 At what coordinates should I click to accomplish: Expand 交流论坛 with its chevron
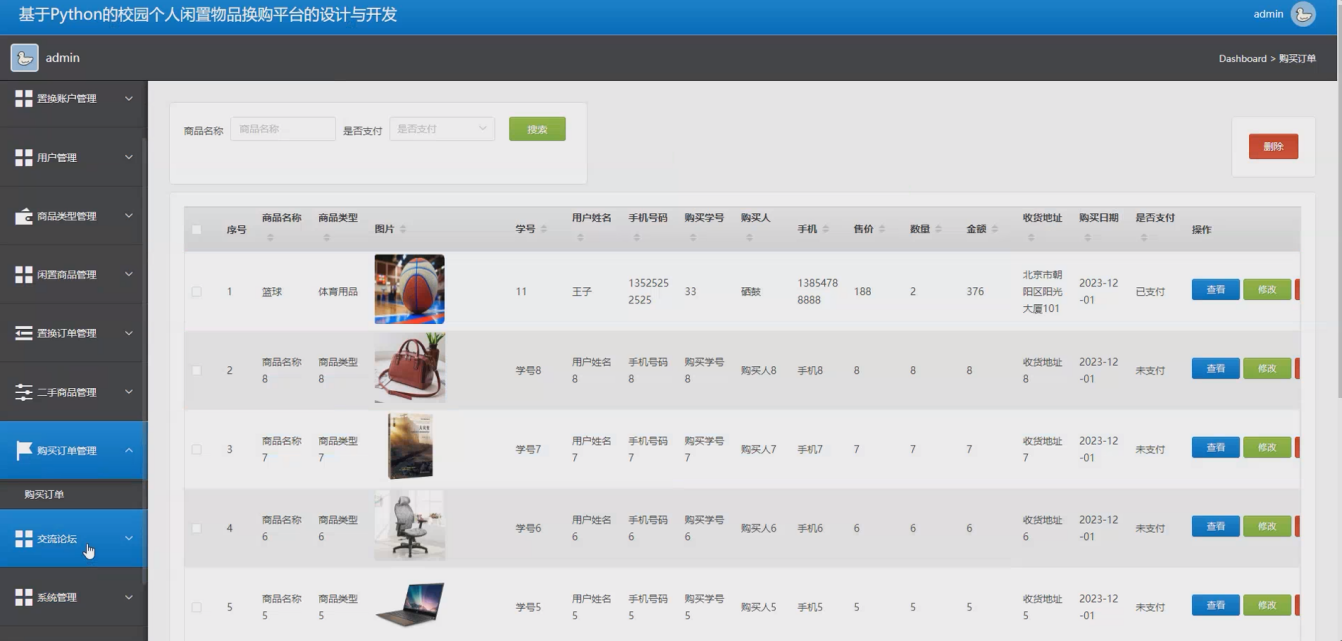tap(129, 538)
